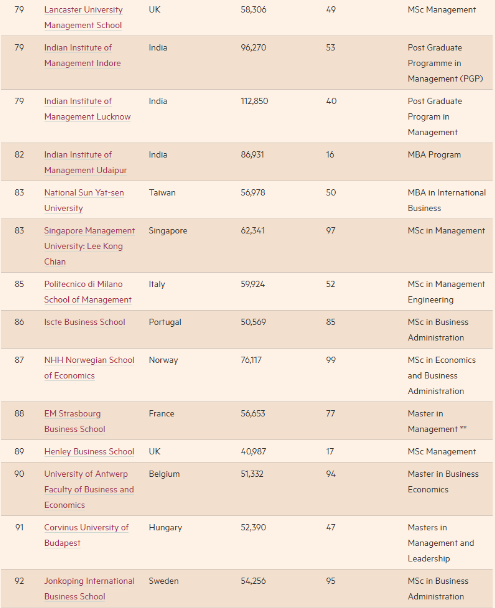Select the salary value 76,117
Image resolution: width=495 pixels, height=608 pixels.
point(251,360)
